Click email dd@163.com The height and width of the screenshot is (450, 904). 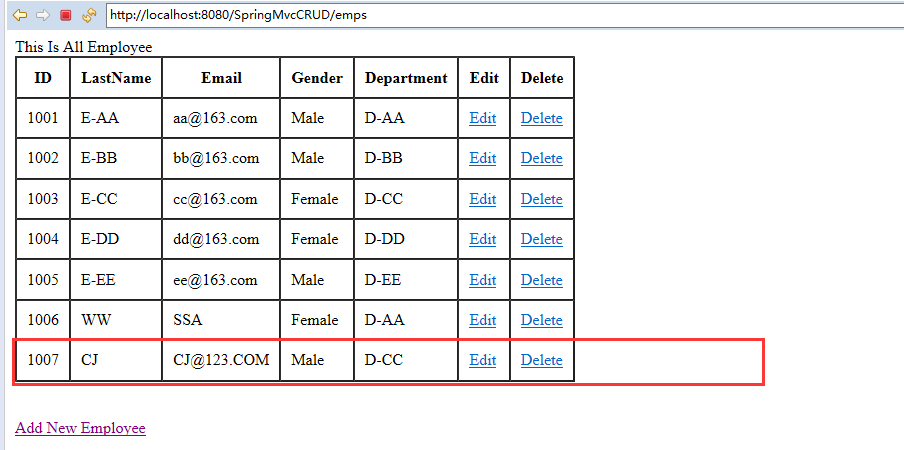(216, 239)
